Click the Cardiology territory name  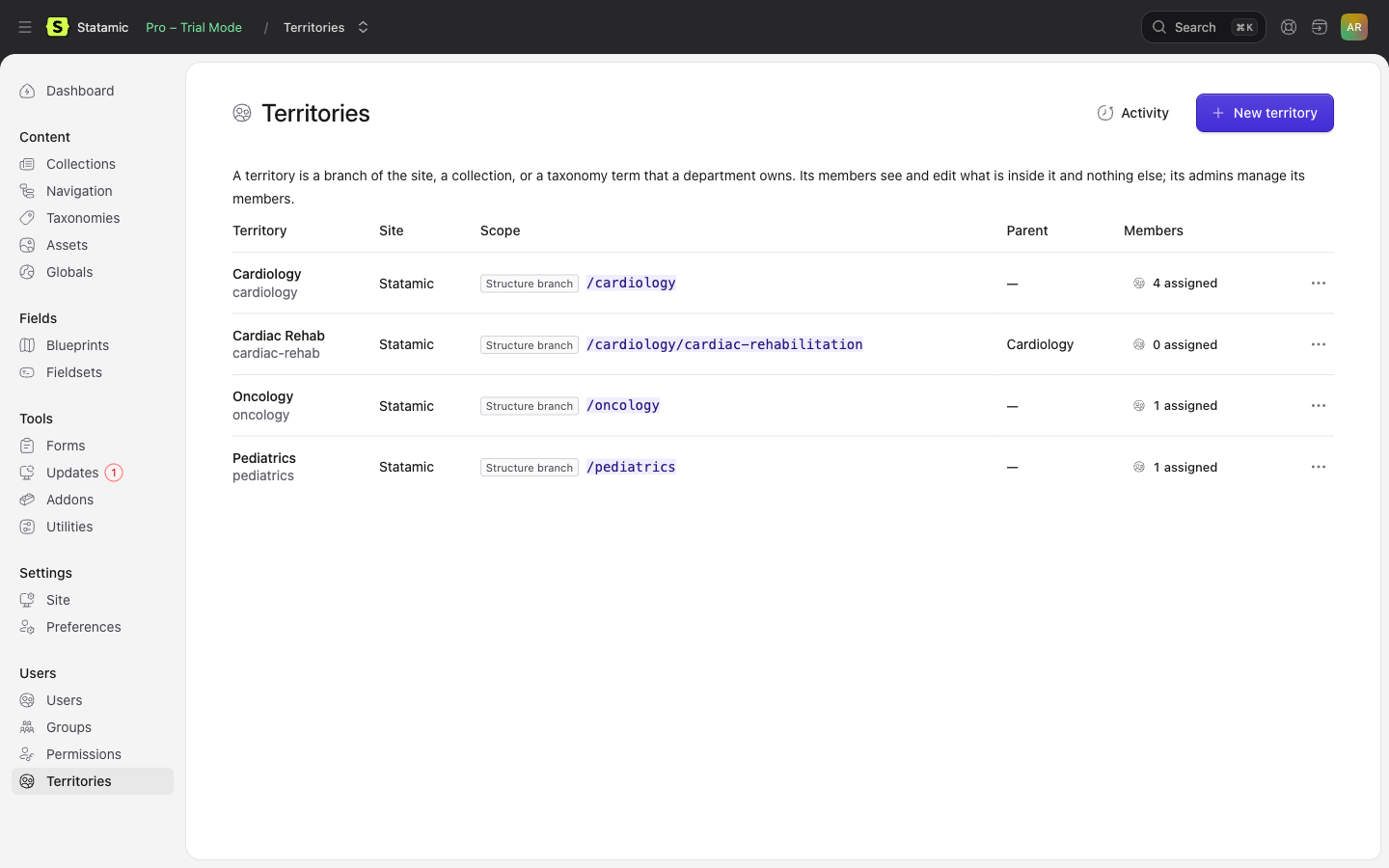(x=267, y=274)
